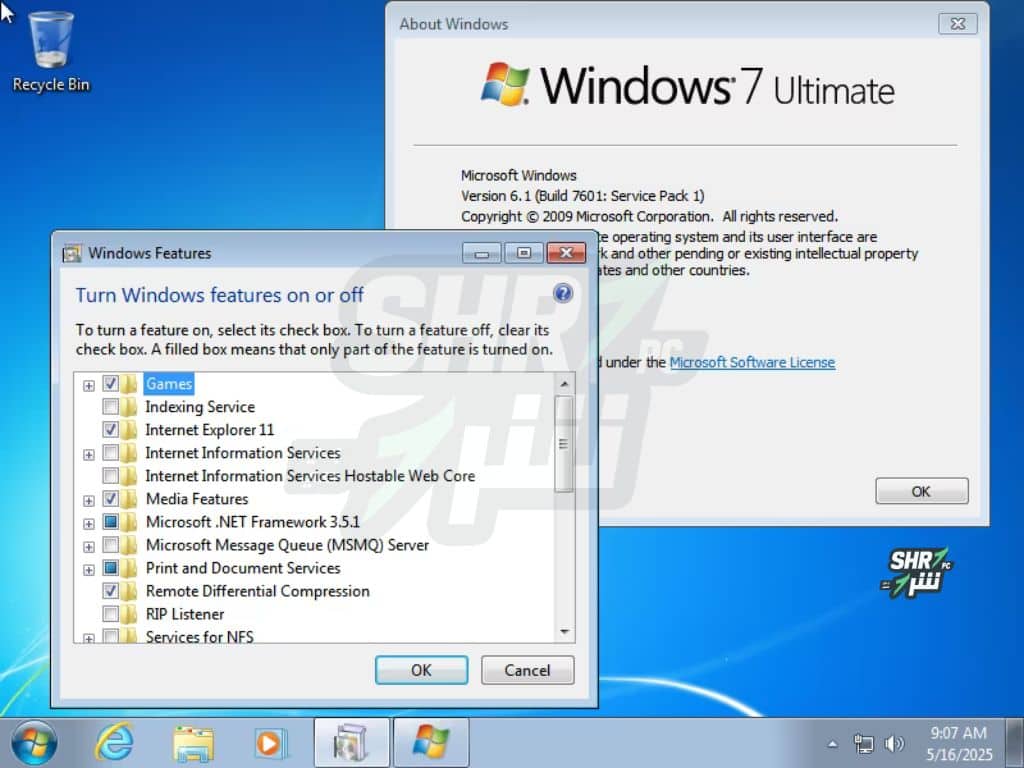Select the Print and Document Services item
Viewport: 1024px width, 768px height.
[243, 568]
